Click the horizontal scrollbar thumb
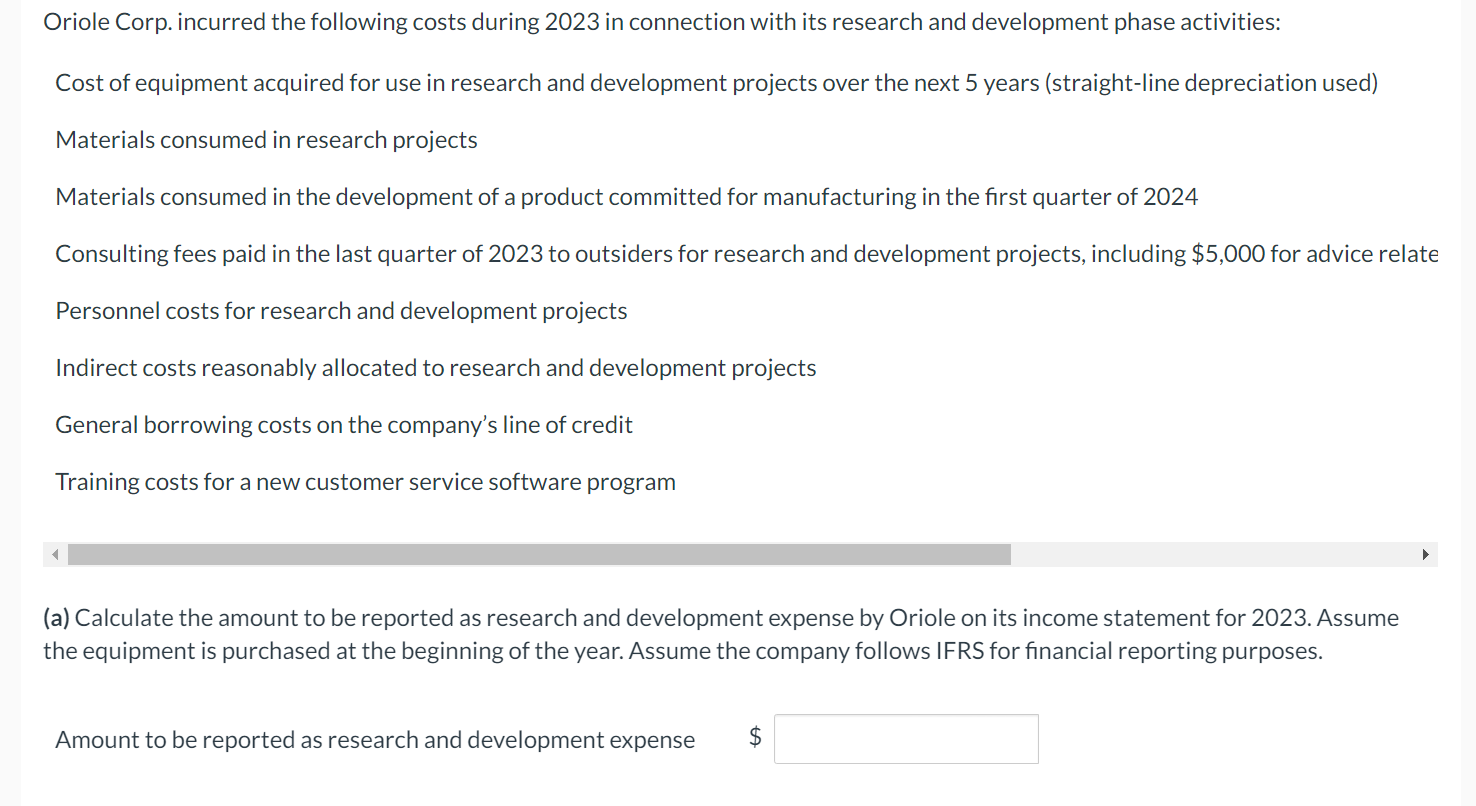The image size is (1476, 806). tap(539, 555)
